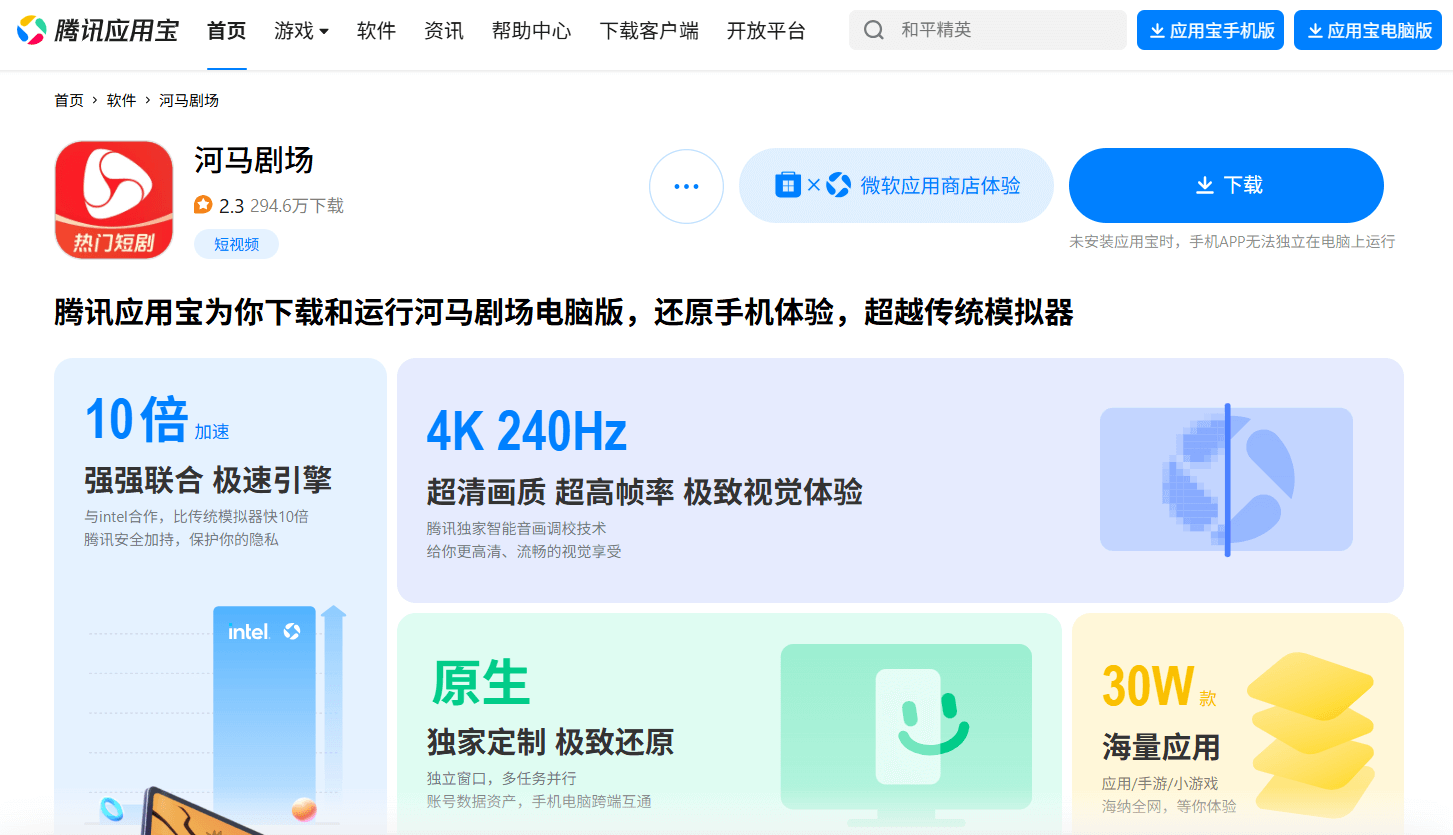Open 开放平台 in the navigation bar
Viewport: 1453px width, 835px height.
766,31
